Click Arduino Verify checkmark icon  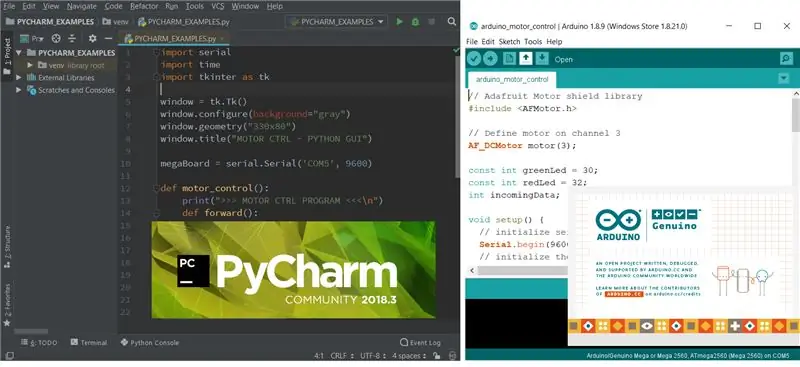474,59
